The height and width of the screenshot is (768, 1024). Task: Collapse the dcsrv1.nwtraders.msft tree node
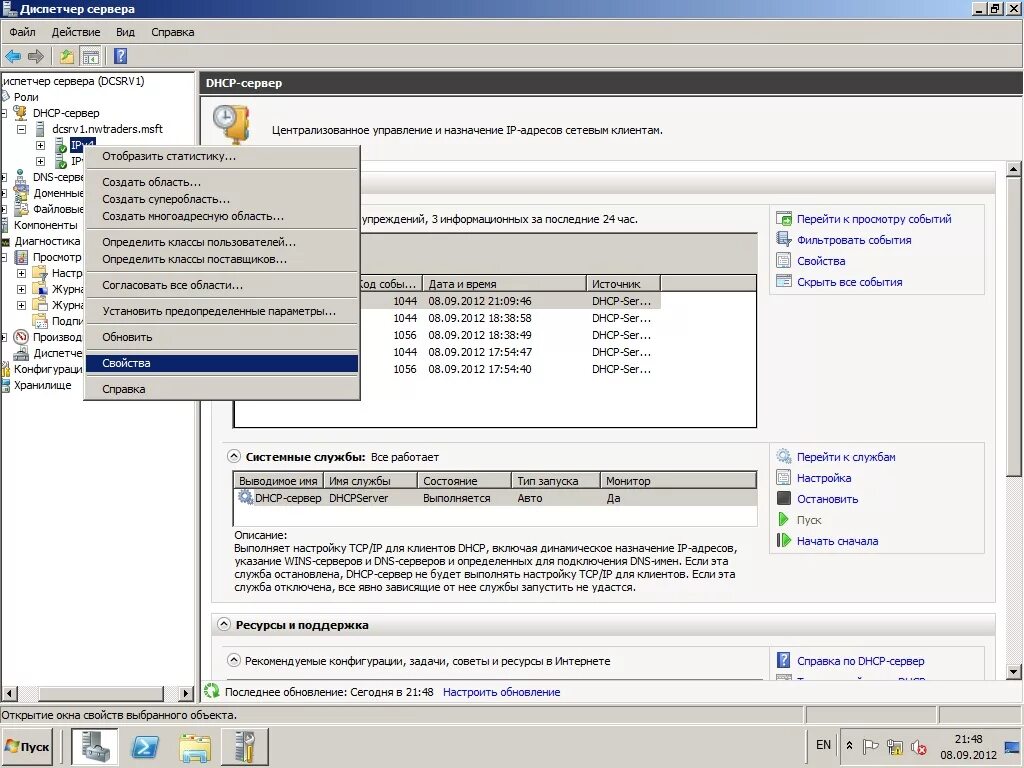pyautogui.click(x=22, y=129)
